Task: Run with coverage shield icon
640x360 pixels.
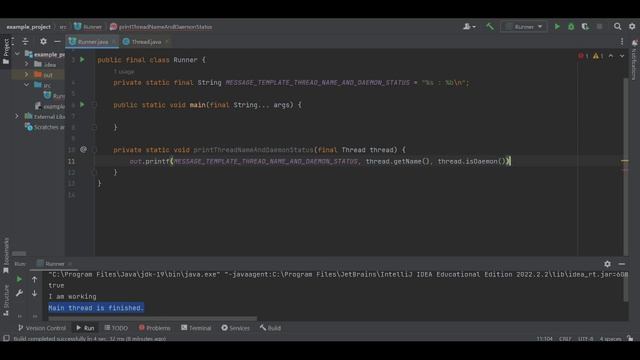Action: coord(585,27)
